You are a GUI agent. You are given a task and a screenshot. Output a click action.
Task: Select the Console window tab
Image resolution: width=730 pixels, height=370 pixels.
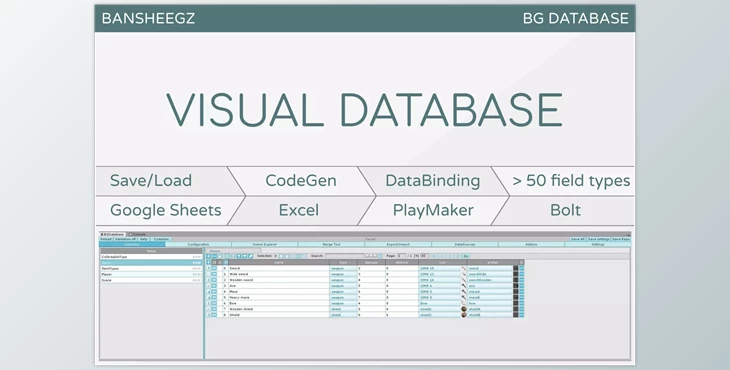(137, 234)
